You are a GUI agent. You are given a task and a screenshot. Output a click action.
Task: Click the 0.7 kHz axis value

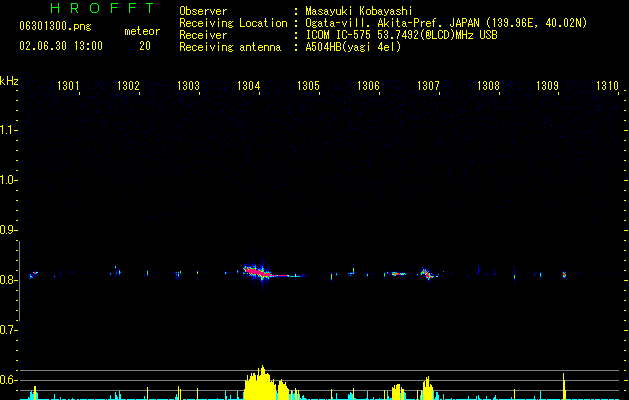tap(8, 330)
